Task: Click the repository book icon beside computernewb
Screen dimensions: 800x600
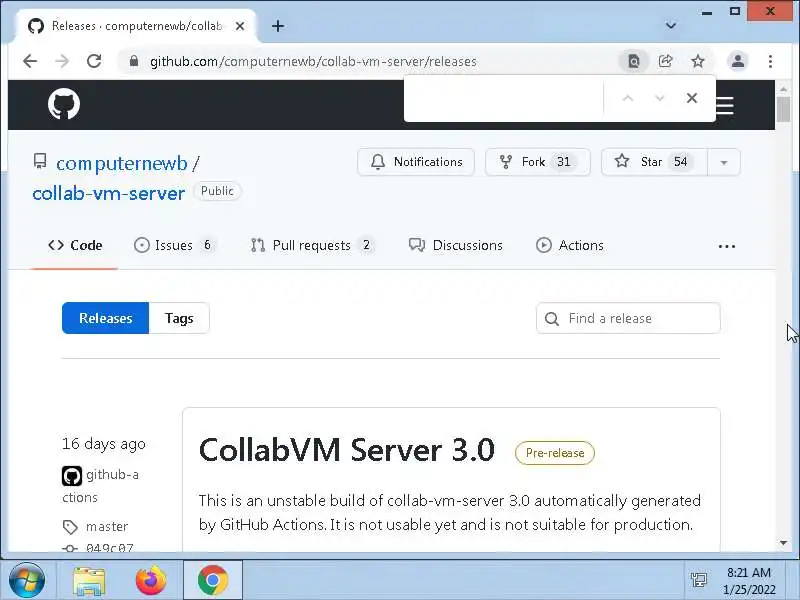Action: tap(40, 161)
